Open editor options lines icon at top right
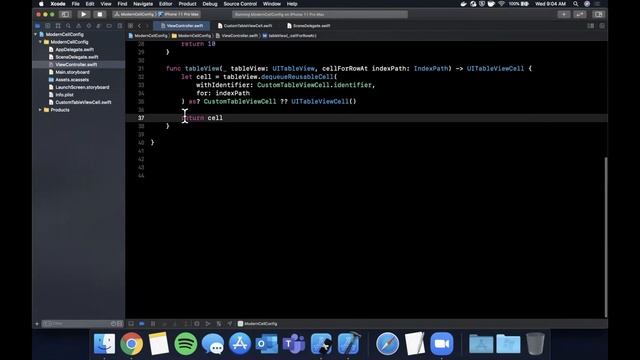The height and width of the screenshot is (360, 640). click(x=591, y=26)
